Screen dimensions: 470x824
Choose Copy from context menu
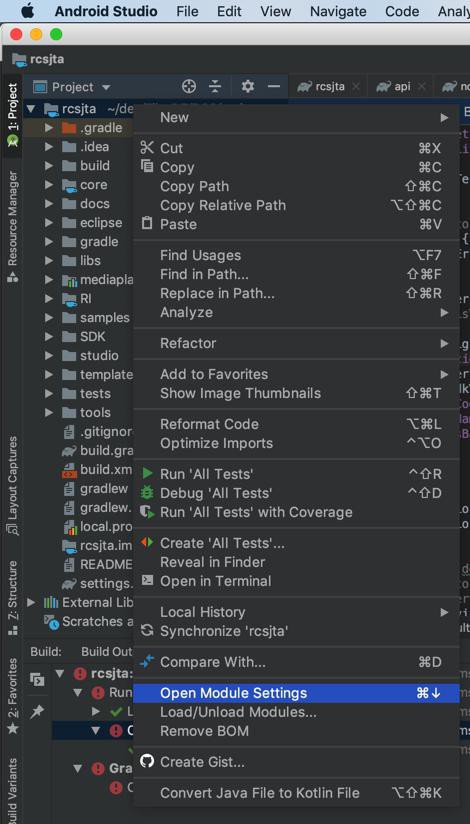(296, 167)
